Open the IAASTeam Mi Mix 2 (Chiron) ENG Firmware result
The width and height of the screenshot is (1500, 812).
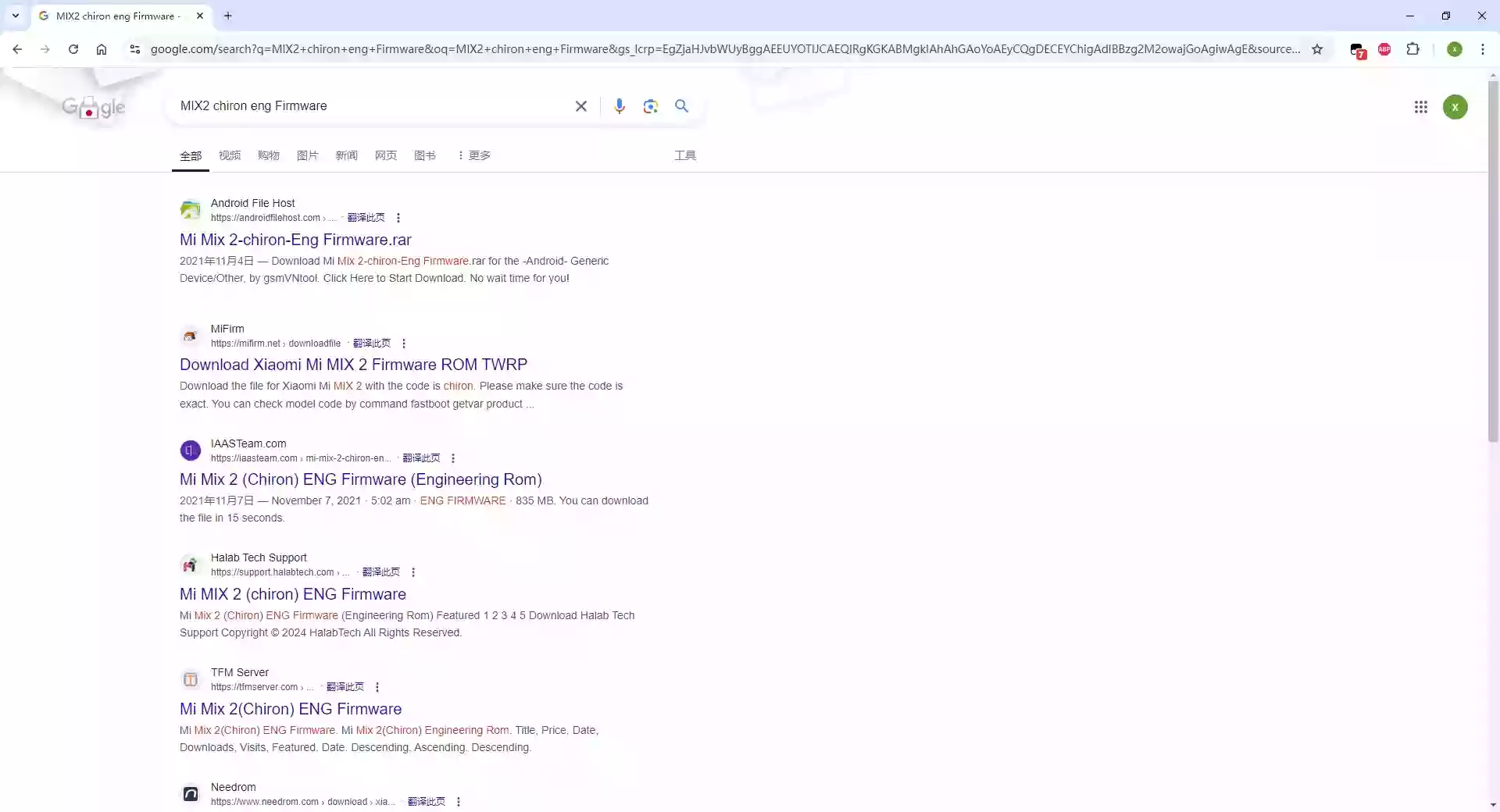tap(361, 479)
